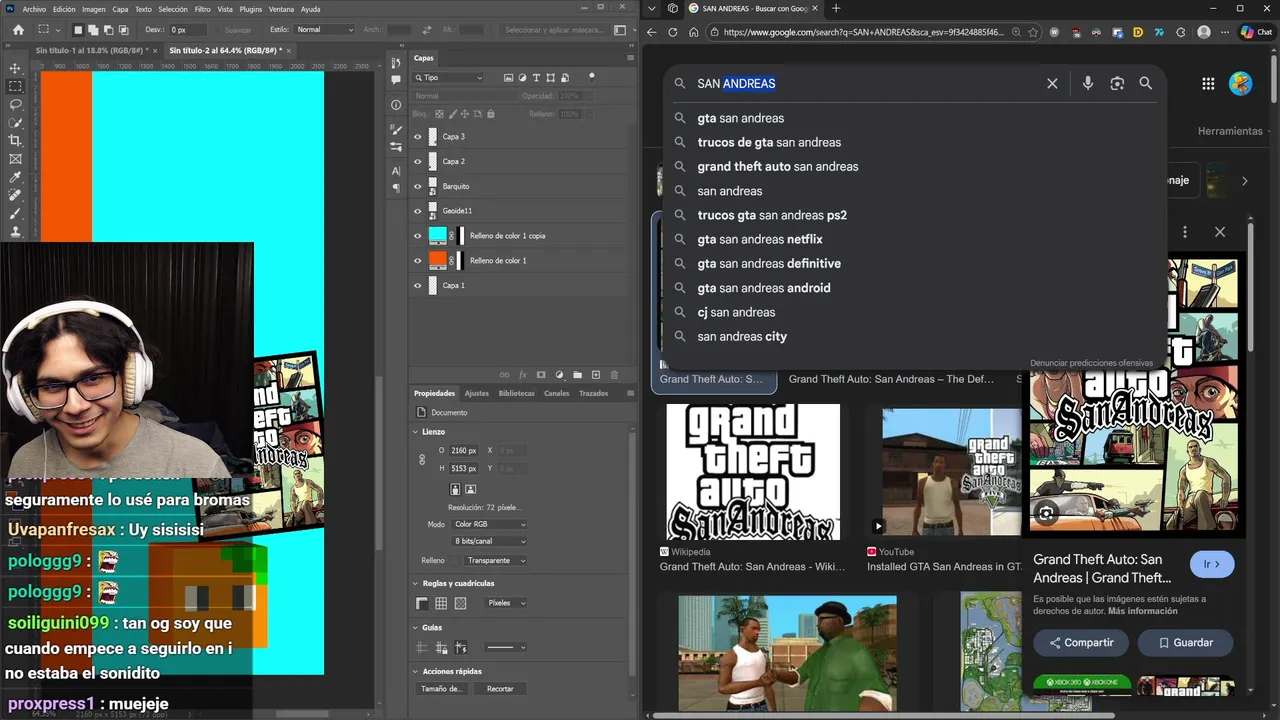
Task: Hide the Capa 2 layer
Action: [x=418, y=161]
